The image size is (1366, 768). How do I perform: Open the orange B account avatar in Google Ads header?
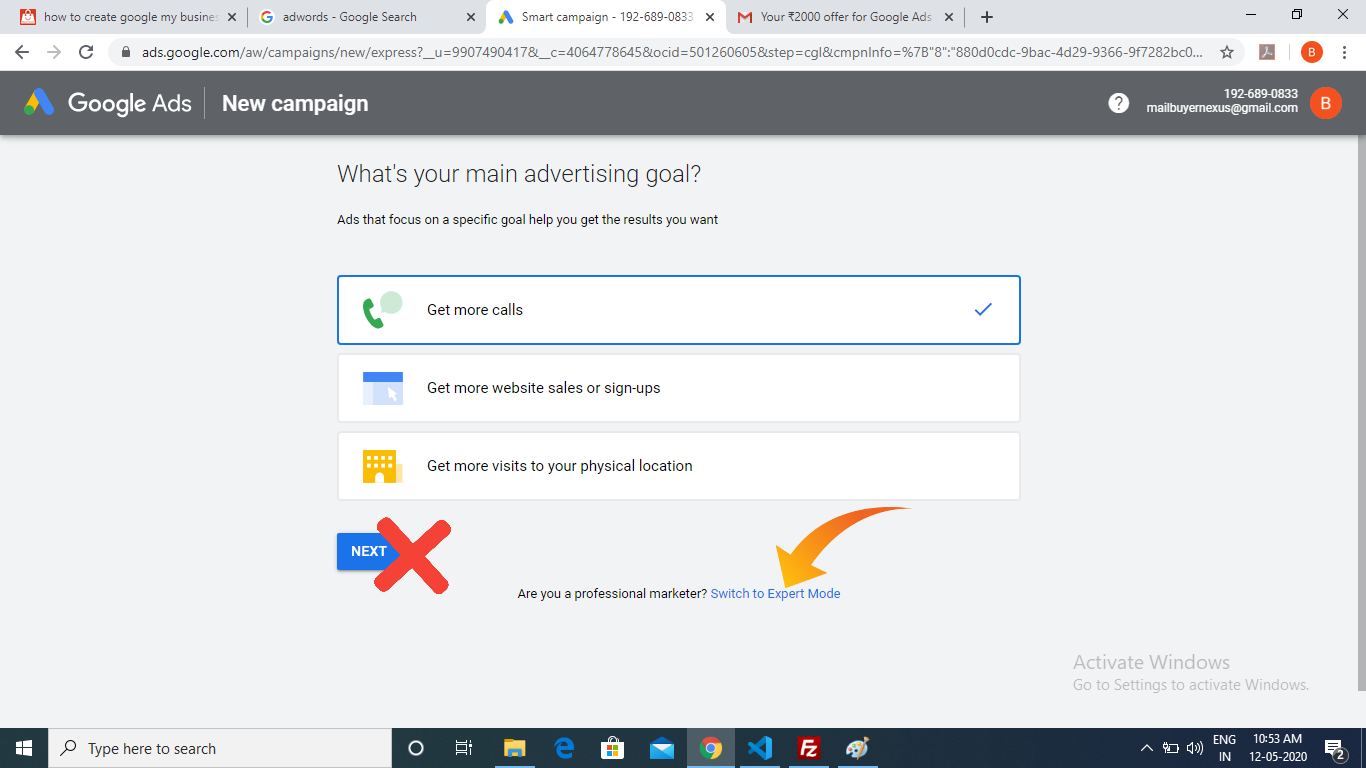tap(1326, 103)
